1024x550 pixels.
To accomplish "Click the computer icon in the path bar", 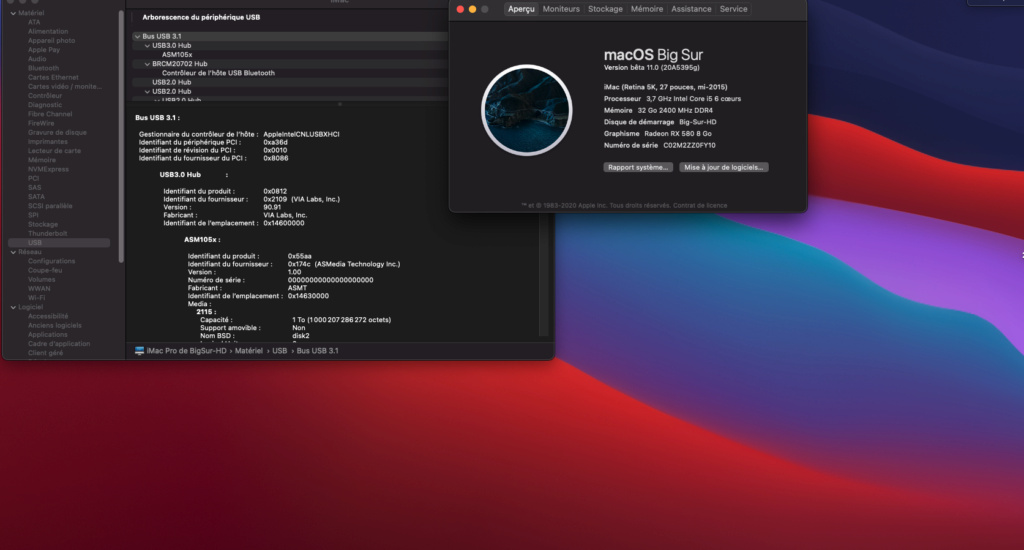I will [x=139, y=351].
